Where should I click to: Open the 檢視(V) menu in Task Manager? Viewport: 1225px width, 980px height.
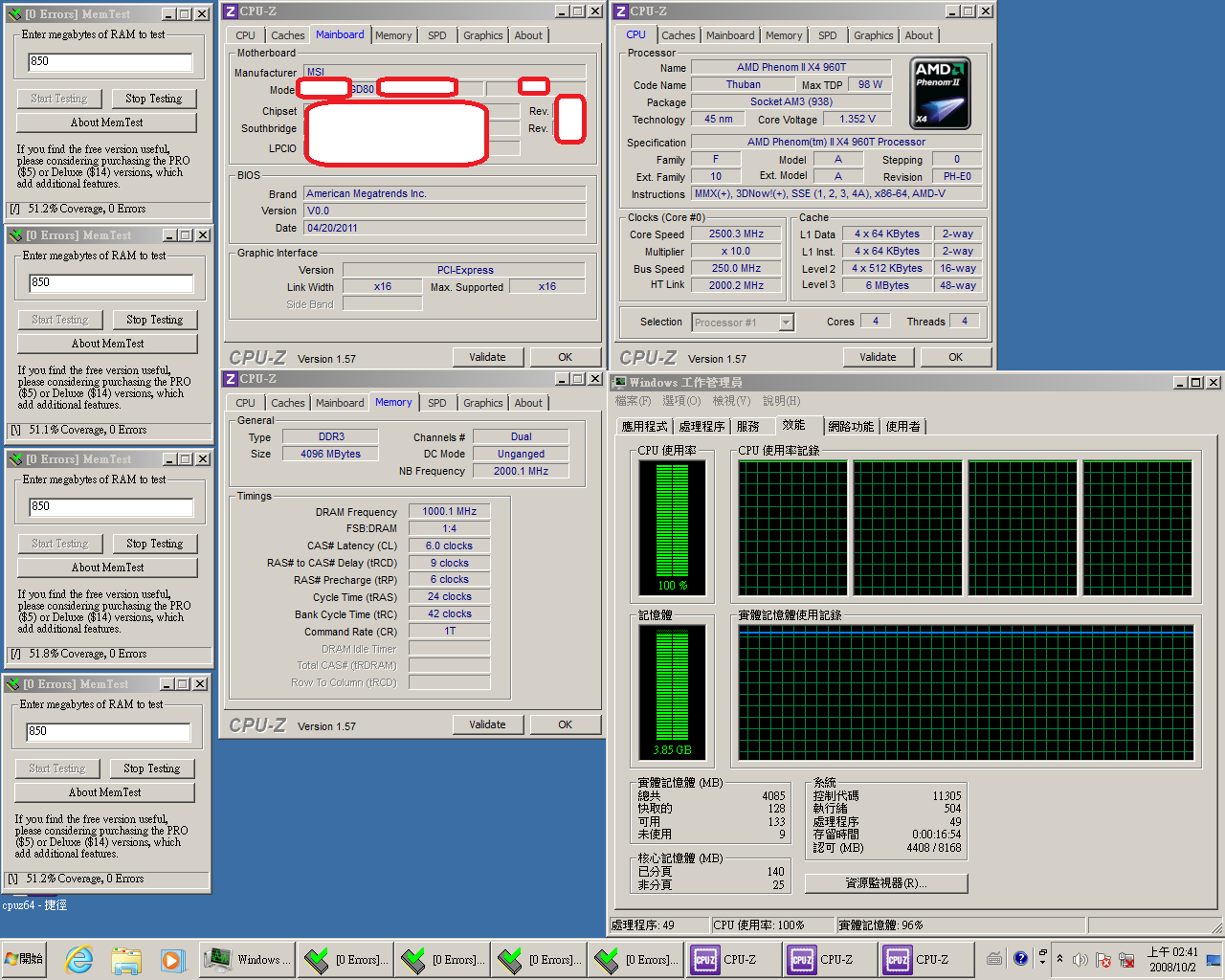731,401
